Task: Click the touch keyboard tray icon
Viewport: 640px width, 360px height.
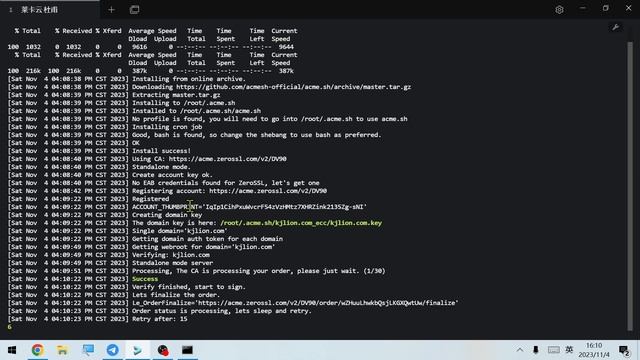Action: point(553,350)
